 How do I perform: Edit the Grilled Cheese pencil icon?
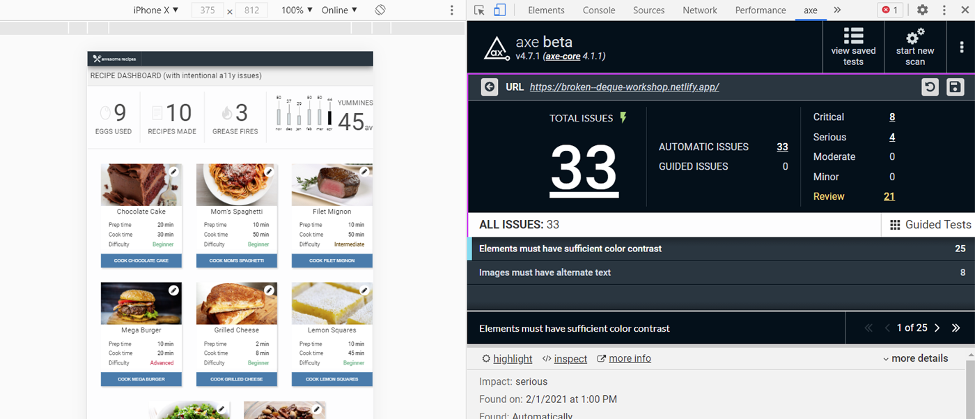pos(269,290)
